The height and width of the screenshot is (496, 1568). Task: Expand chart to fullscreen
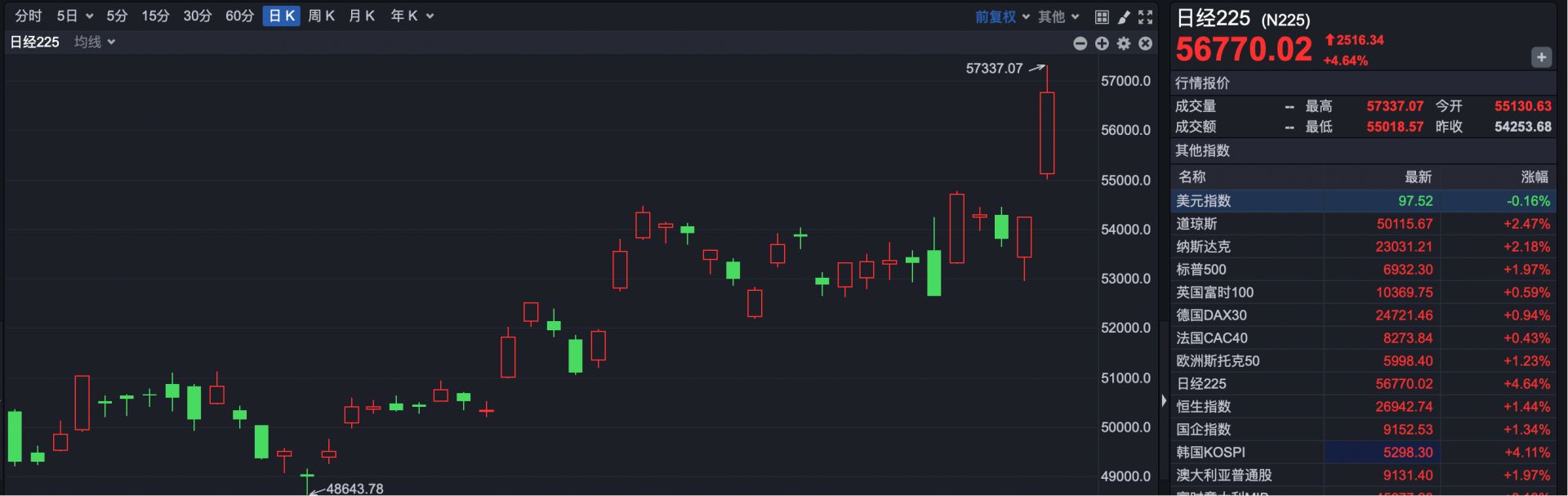click(1146, 16)
